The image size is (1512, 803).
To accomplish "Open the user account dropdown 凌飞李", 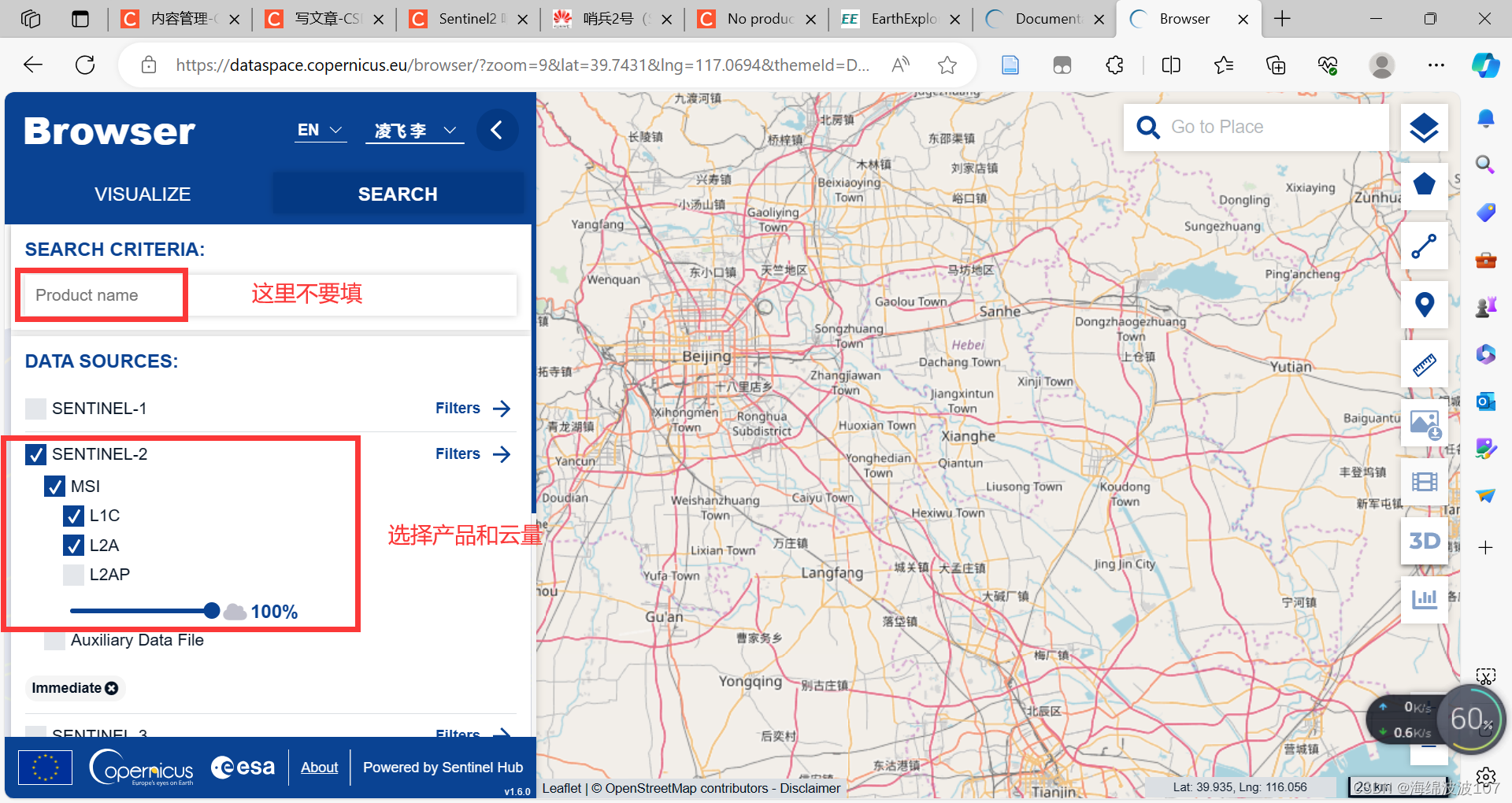I will [x=415, y=131].
